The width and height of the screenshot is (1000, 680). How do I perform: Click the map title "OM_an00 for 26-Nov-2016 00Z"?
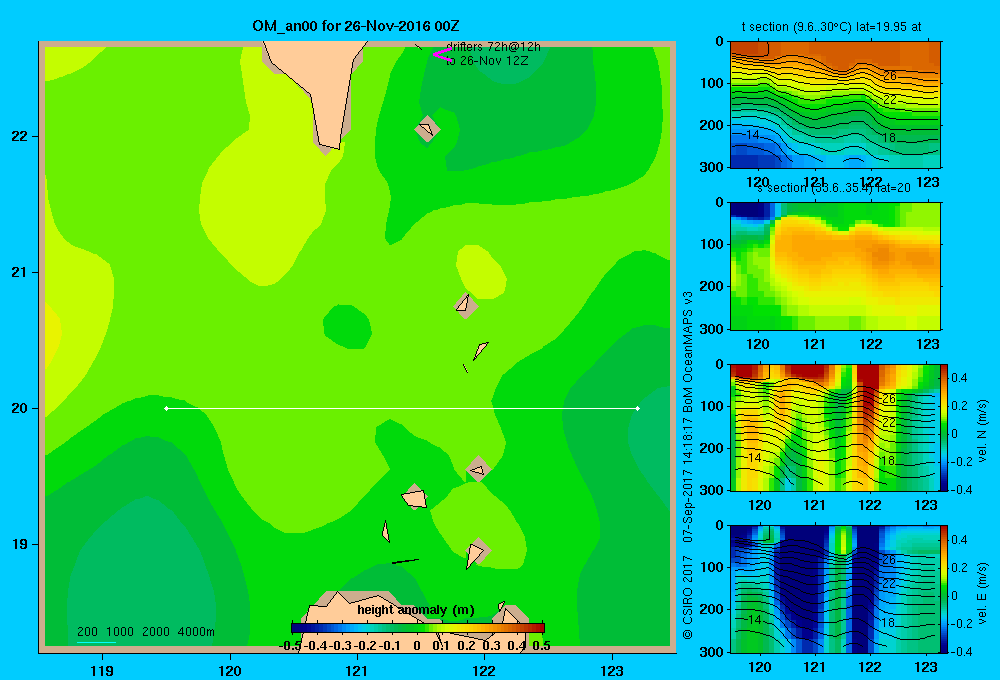point(356,26)
